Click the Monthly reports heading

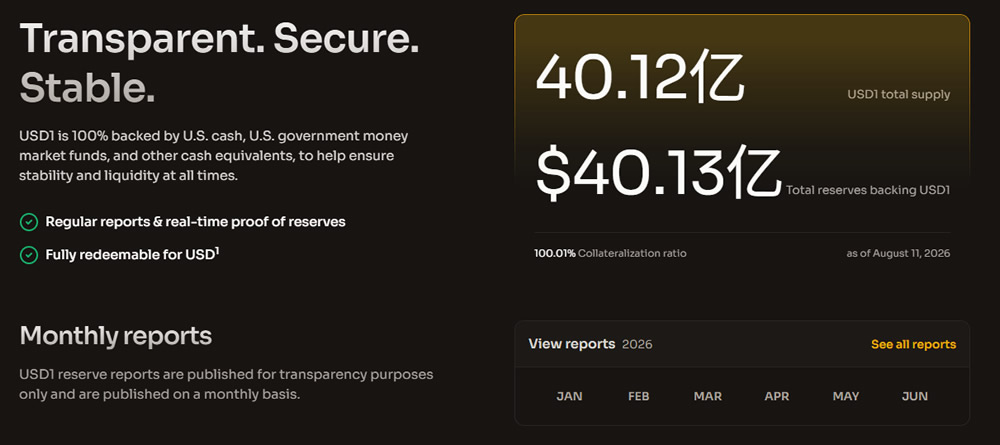[115, 335]
